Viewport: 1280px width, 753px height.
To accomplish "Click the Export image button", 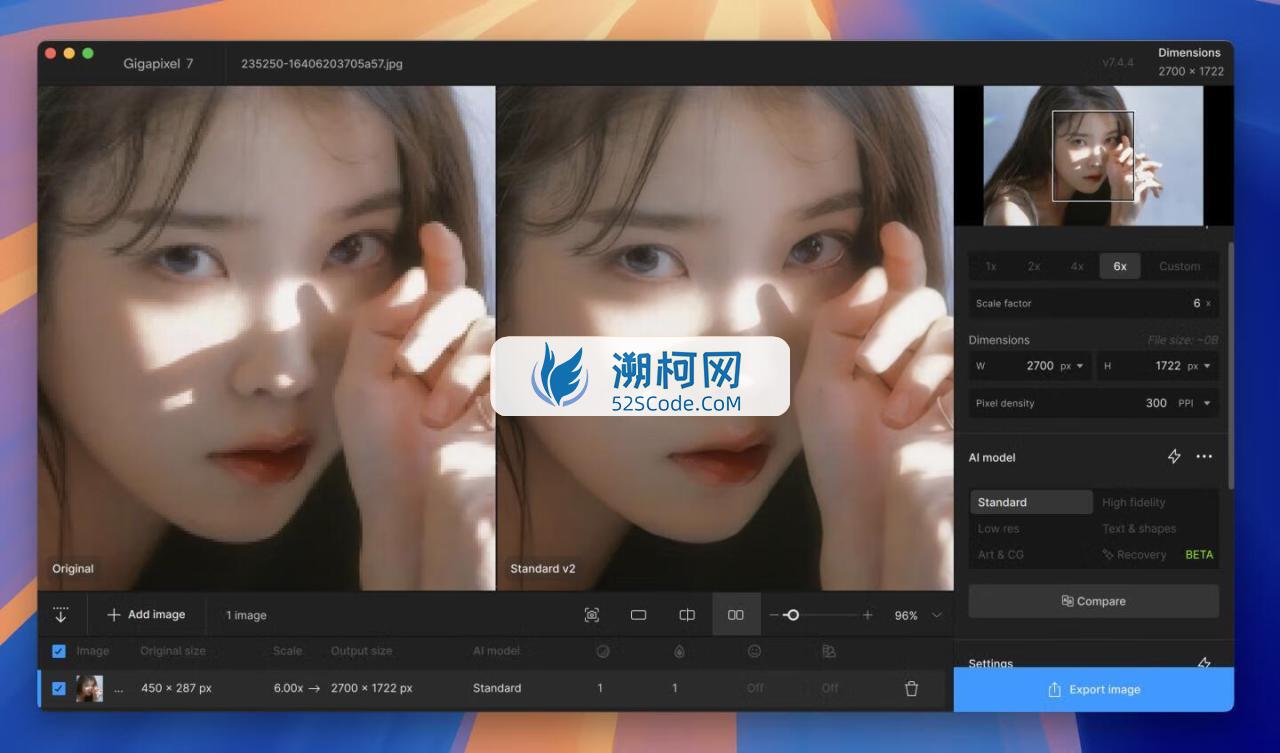I will coord(1093,689).
